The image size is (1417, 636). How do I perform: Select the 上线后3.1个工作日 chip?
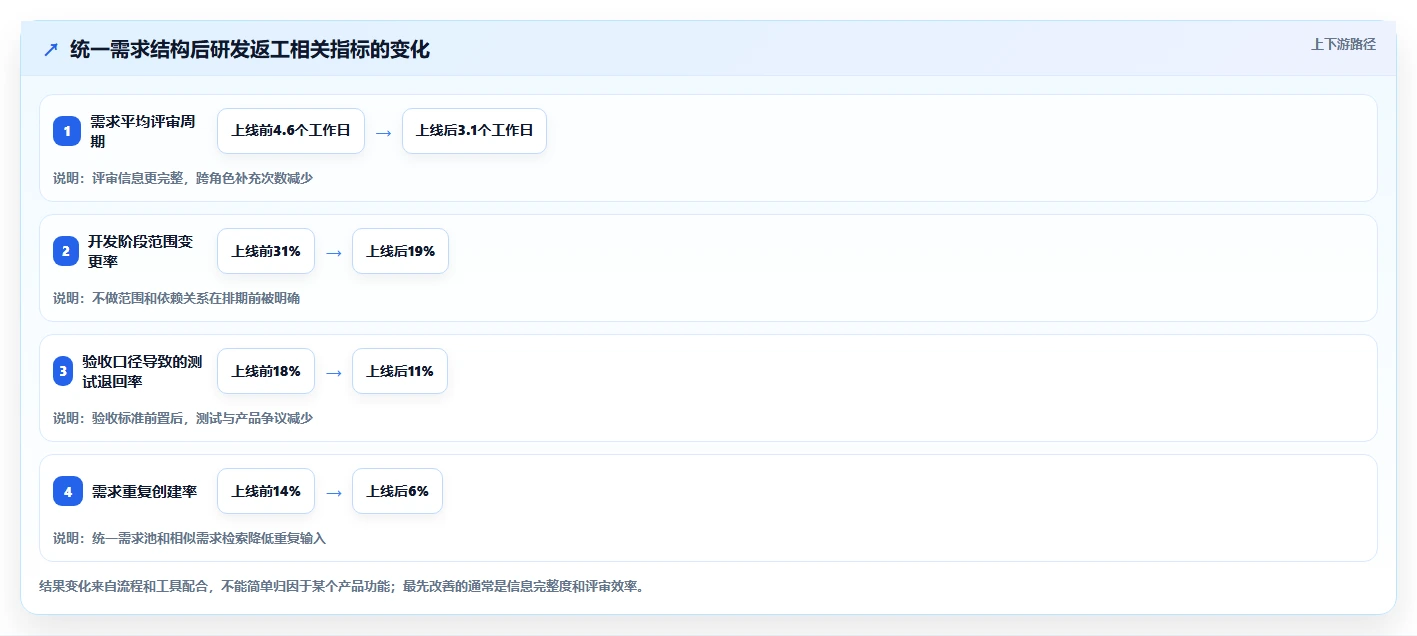pyautogui.click(x=474, y=131)
